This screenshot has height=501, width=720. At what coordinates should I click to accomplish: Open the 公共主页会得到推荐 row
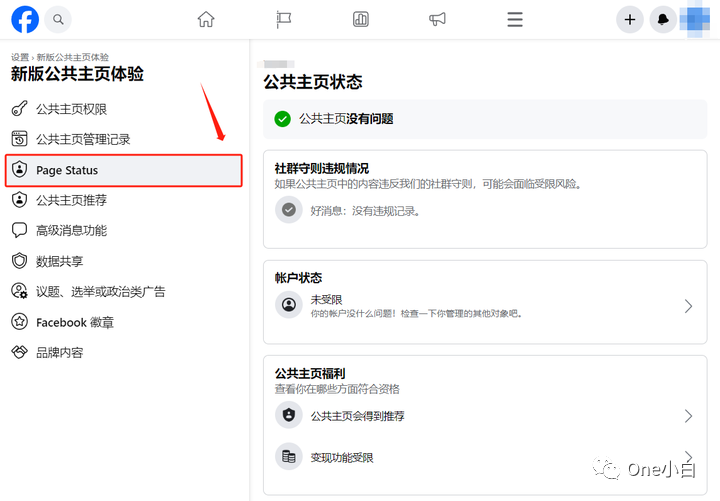point(484,416)
